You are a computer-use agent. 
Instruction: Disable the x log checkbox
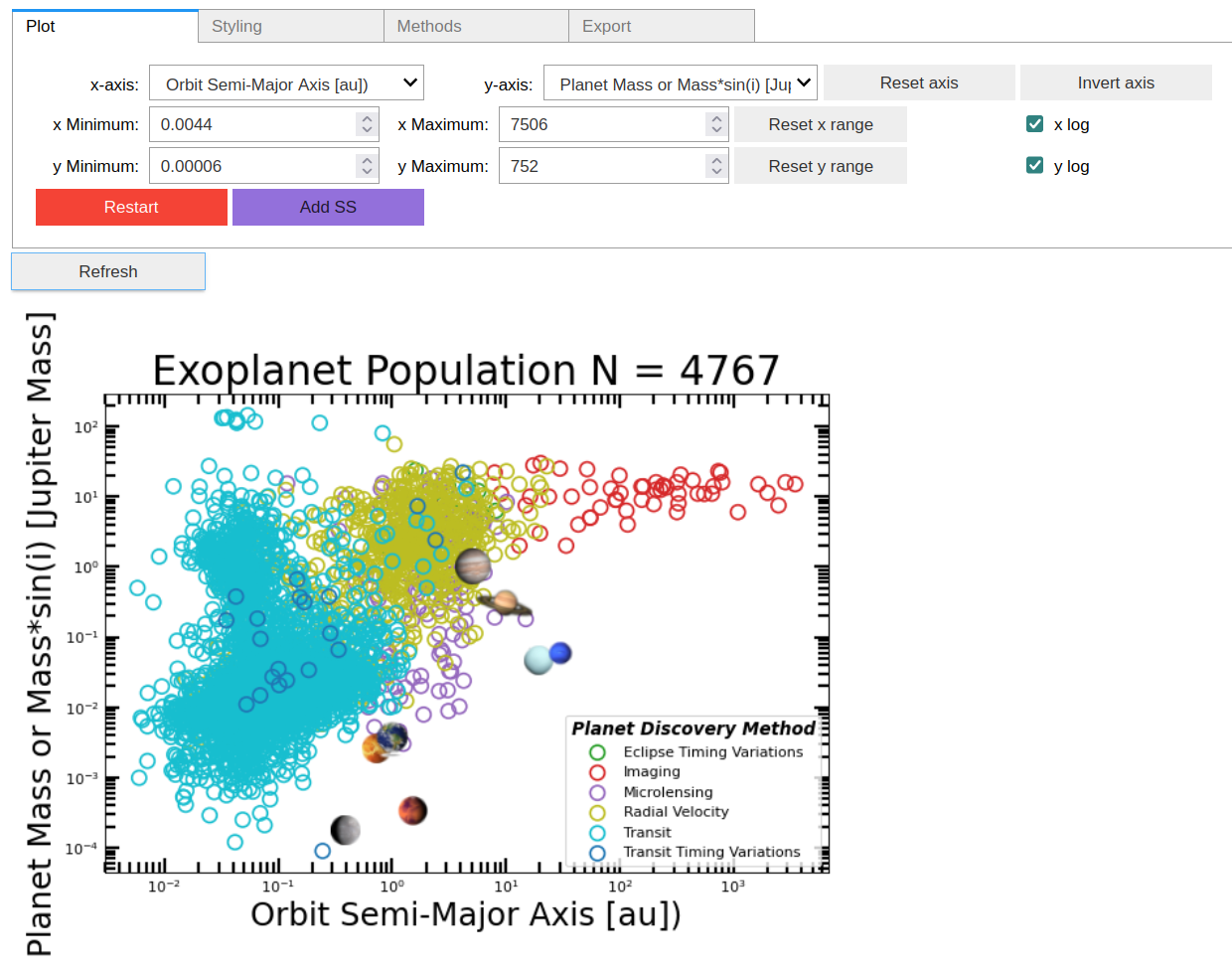(x=1034, y=124)
